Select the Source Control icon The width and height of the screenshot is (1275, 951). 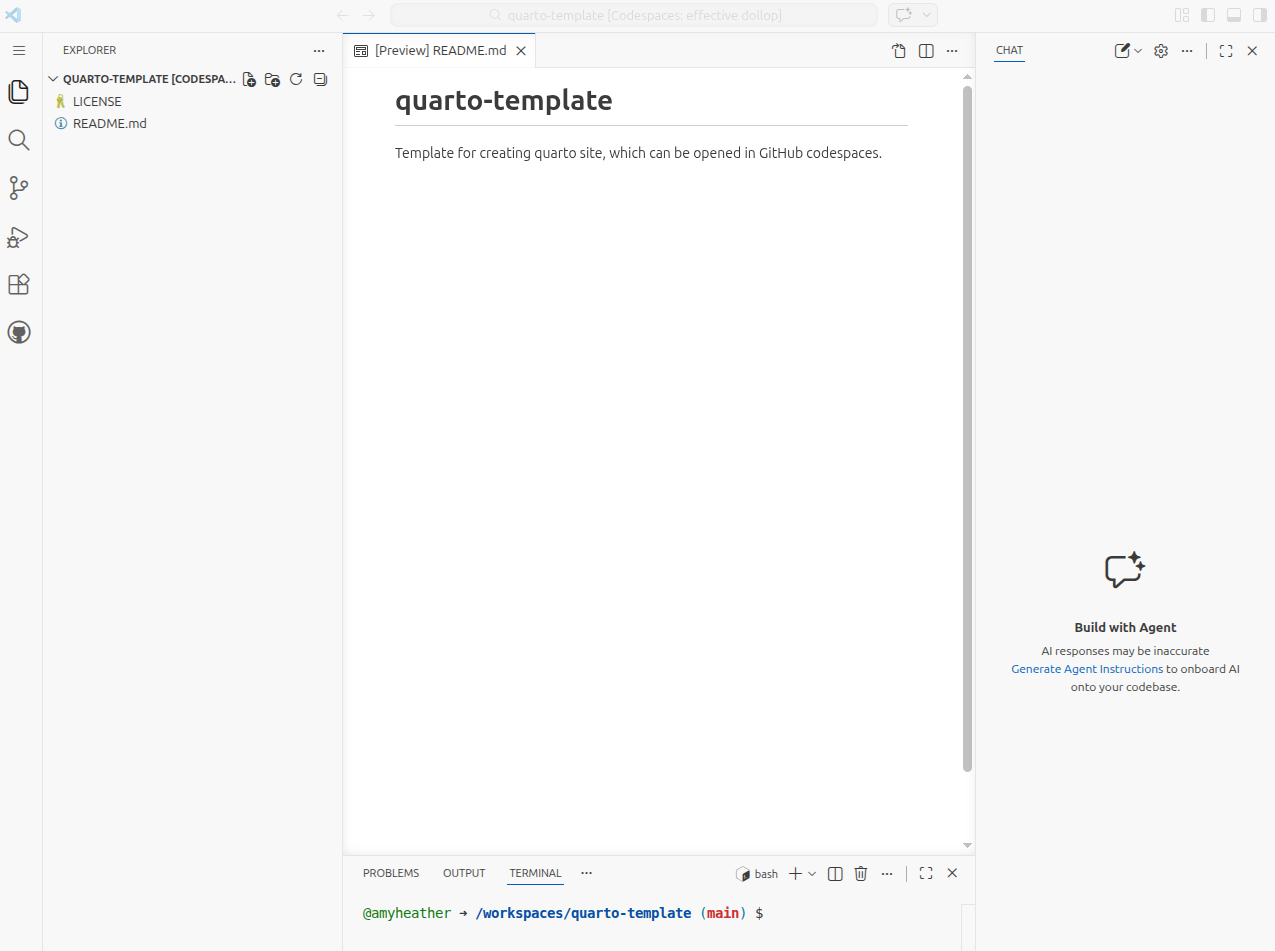coord(18,188)
